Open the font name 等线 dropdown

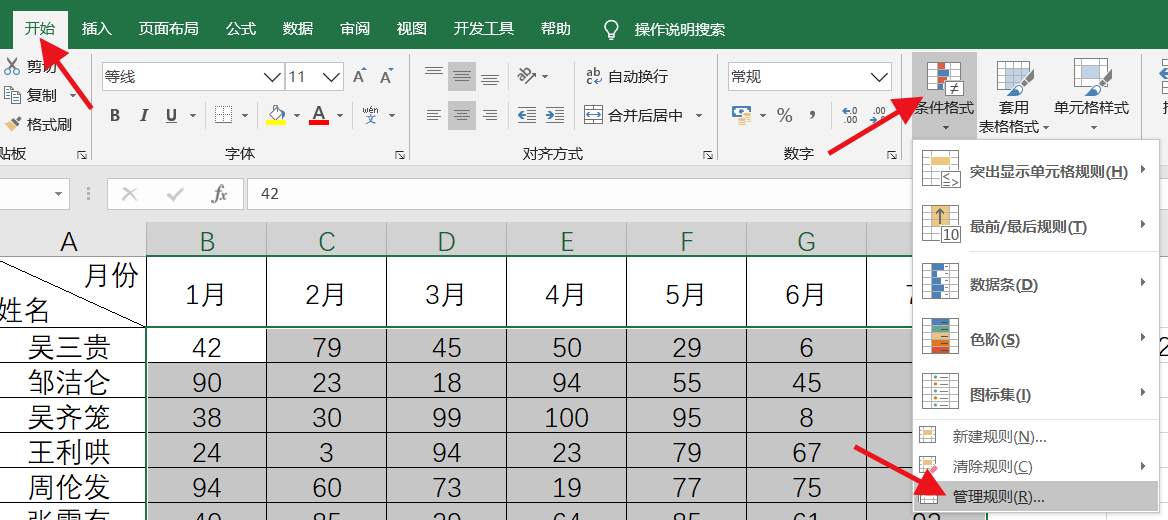coord(273,77)
